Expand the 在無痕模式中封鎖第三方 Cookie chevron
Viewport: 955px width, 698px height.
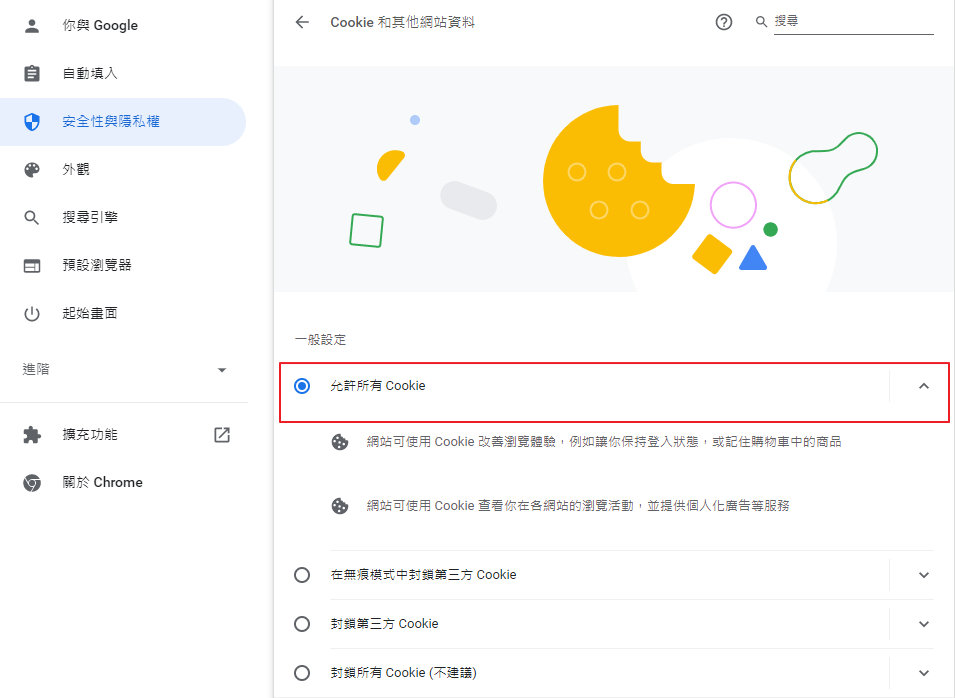[x=924, y=575]
